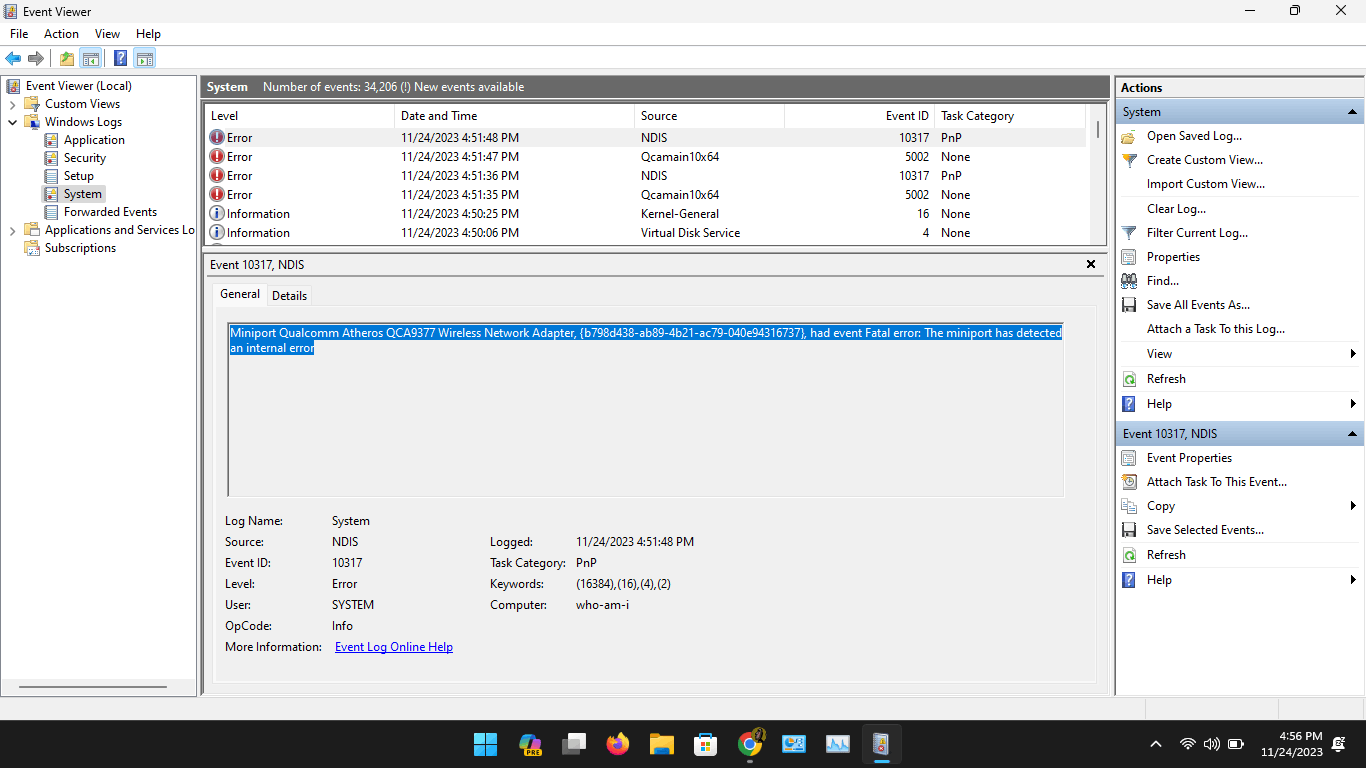Switch to the General tab
The height and width of the screenshot is (768, 1366).
point(240,294)
